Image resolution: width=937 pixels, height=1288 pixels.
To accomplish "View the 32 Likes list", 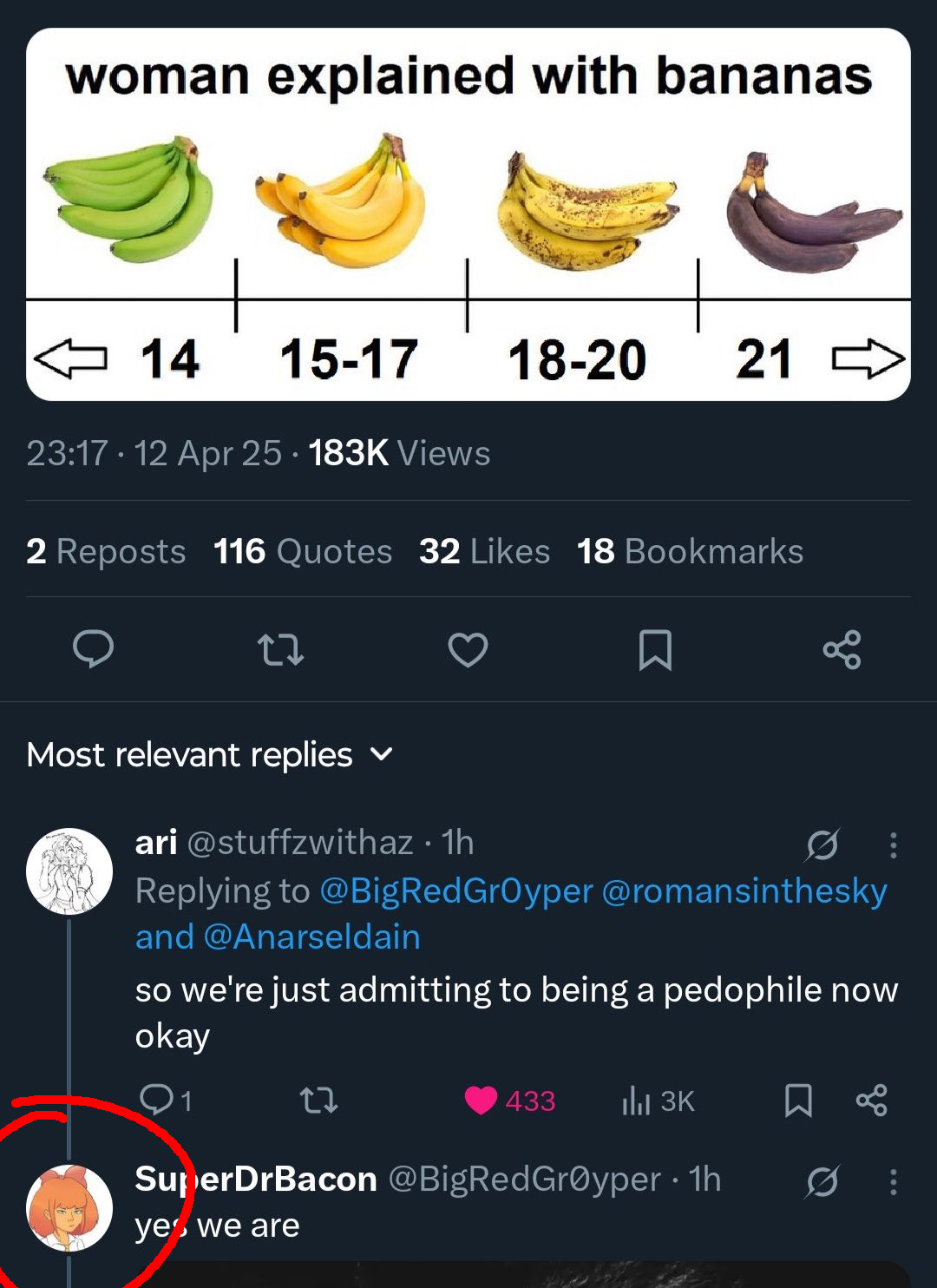I will click(x=484, y=552).
